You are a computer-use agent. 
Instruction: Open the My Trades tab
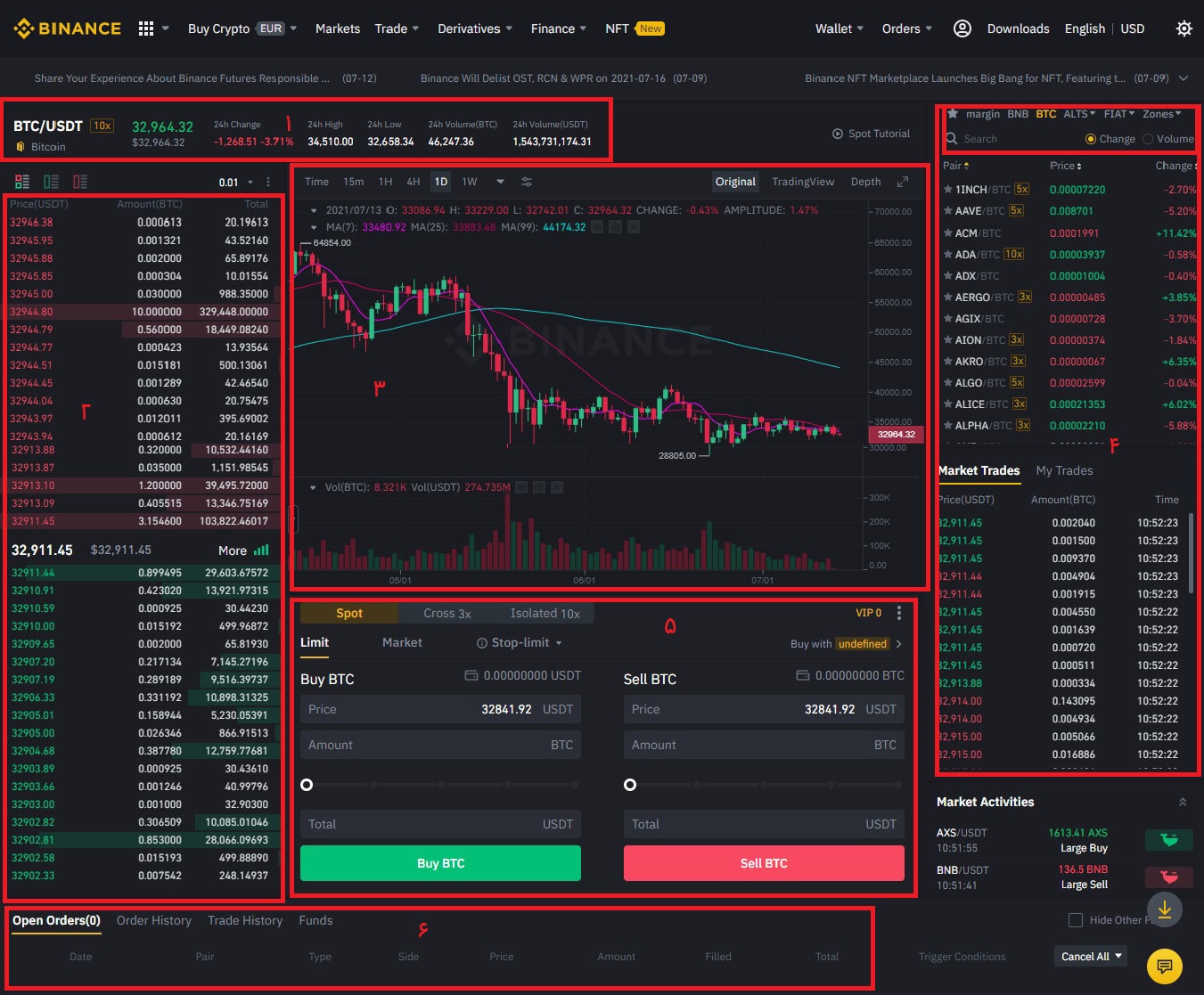pos(1064,470)
